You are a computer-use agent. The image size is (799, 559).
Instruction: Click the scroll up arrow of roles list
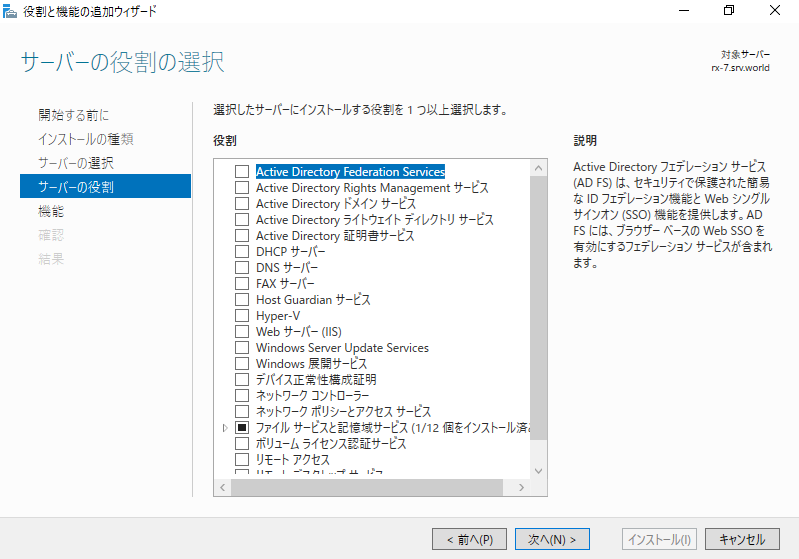pos(539,168)
